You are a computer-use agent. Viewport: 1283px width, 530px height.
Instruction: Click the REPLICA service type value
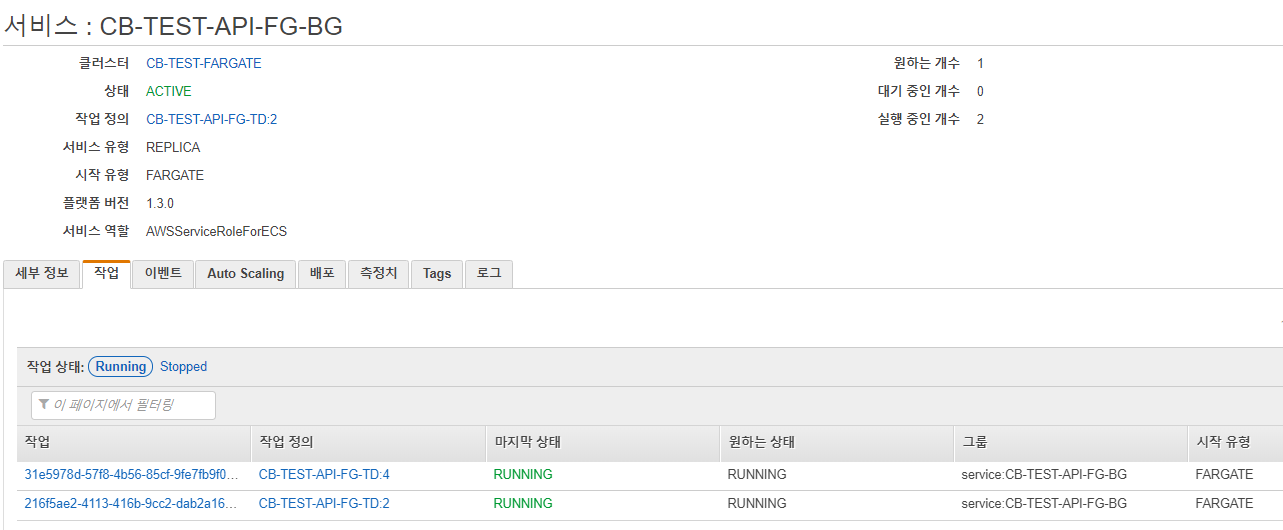(173, 147)
